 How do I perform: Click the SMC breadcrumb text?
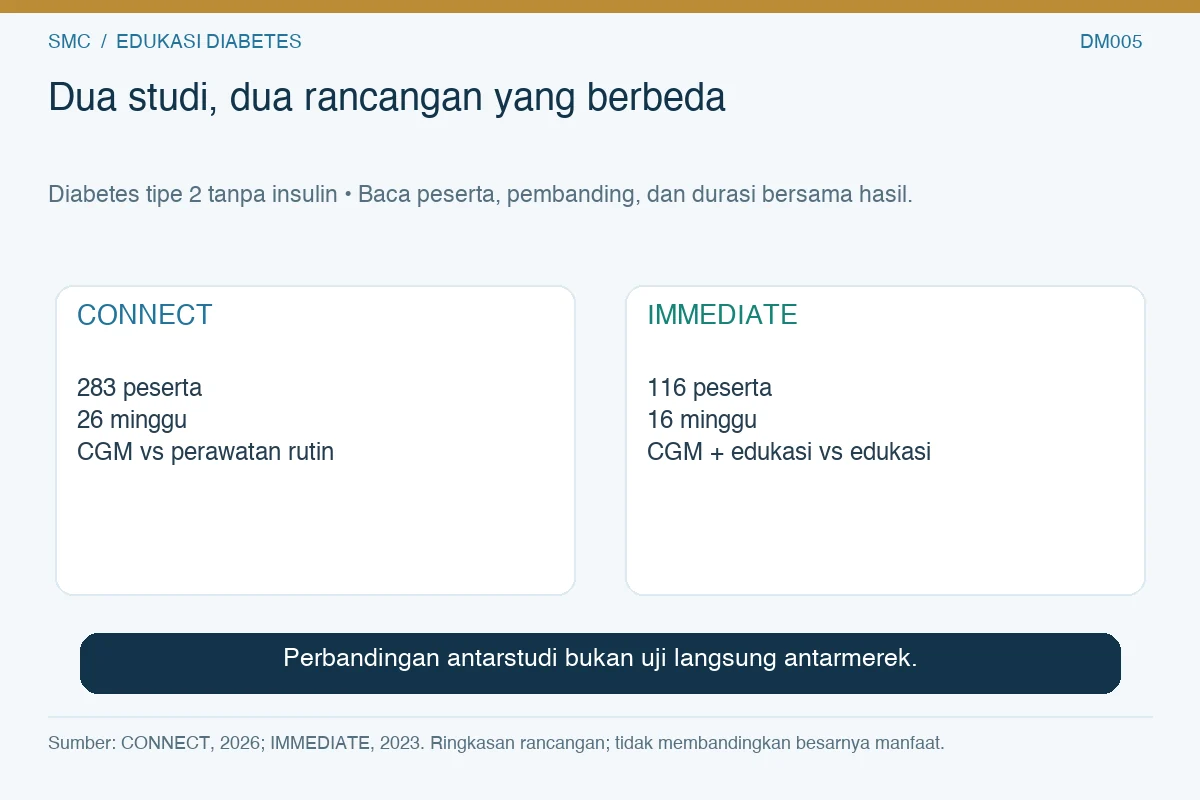[x=69, y=42]
